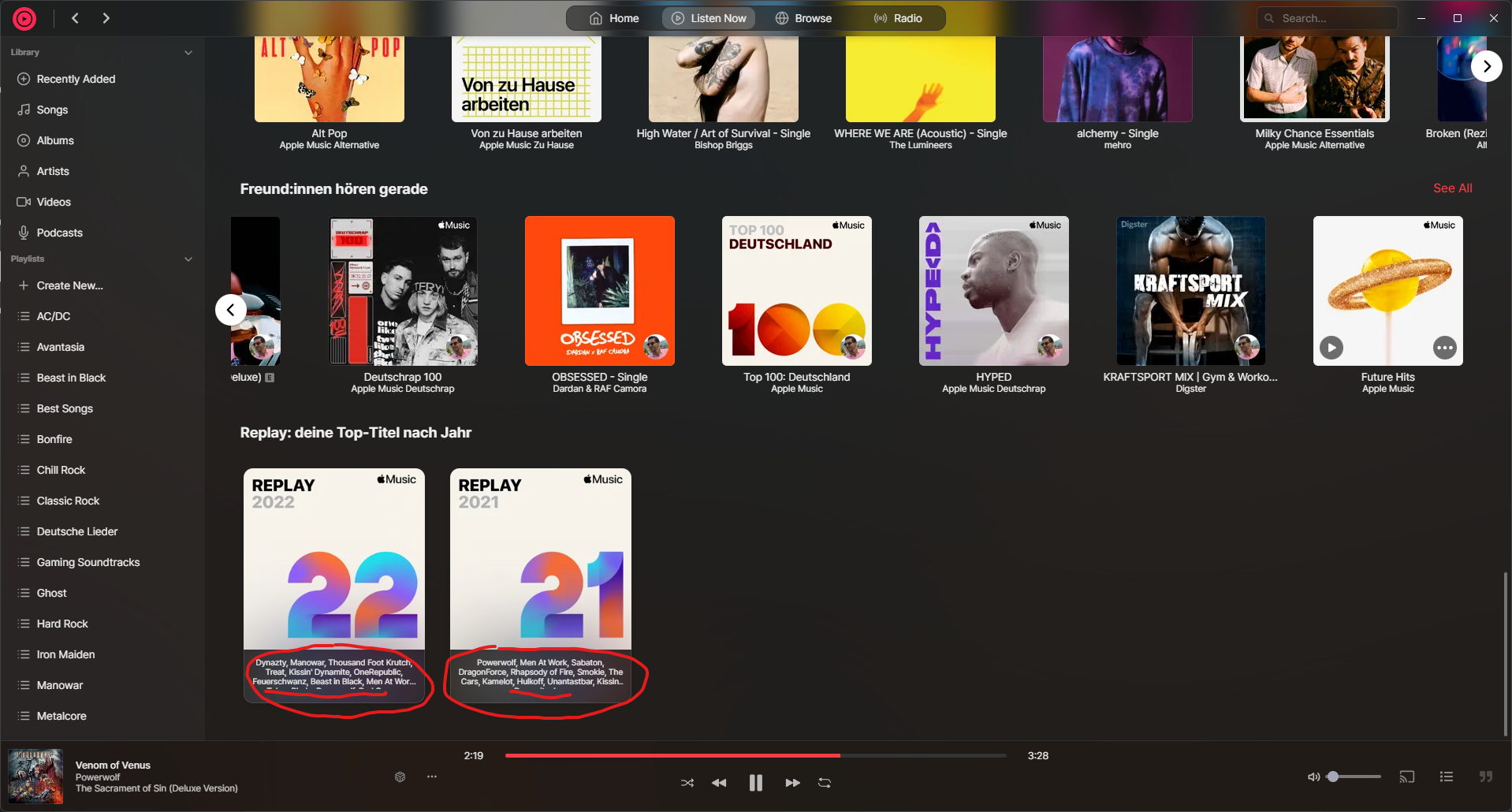The height and width of the screenshot is (812, 1512).
Task: Open the playback queue list
Action: pos(1447,777)
